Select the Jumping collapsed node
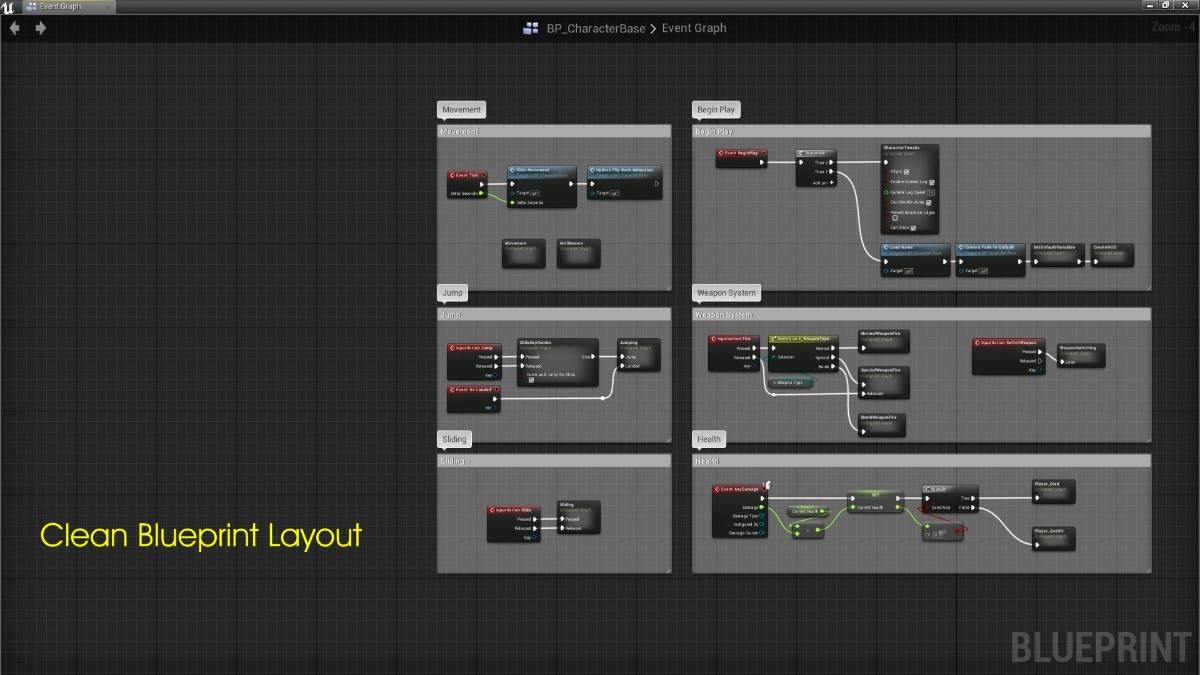 (639, 355)
